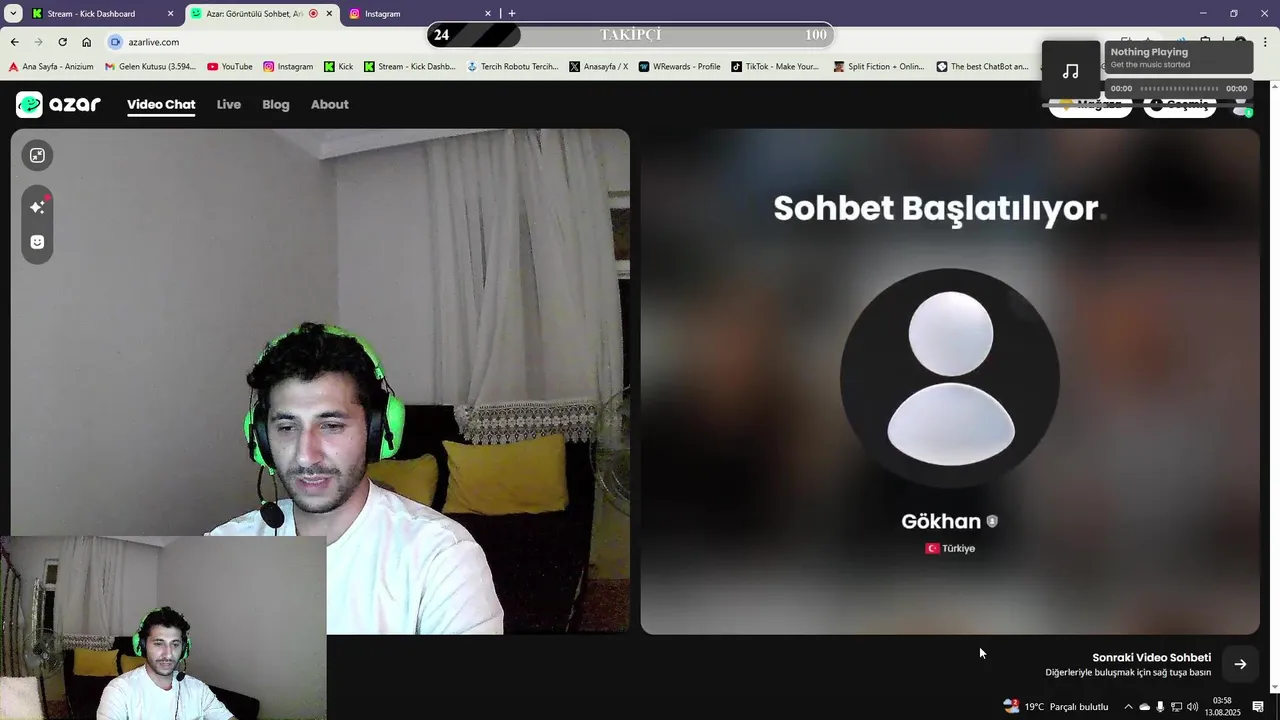Go forward with the browser arrow
Screen dimensions: 1280x720
click(38, 42)
